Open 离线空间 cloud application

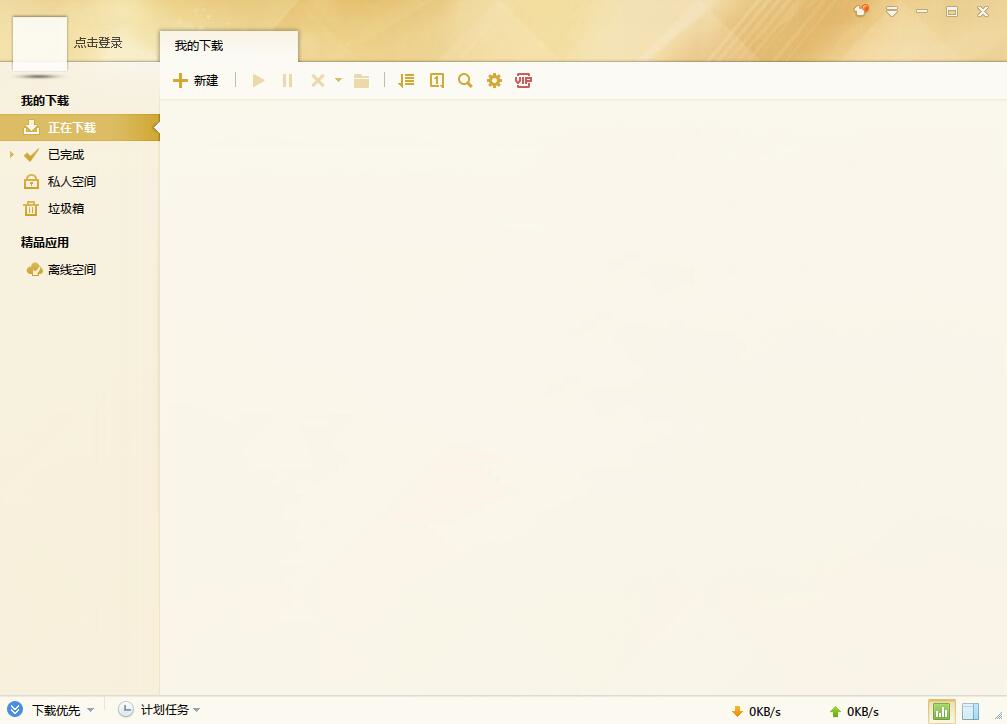click(x=72, y=270)
